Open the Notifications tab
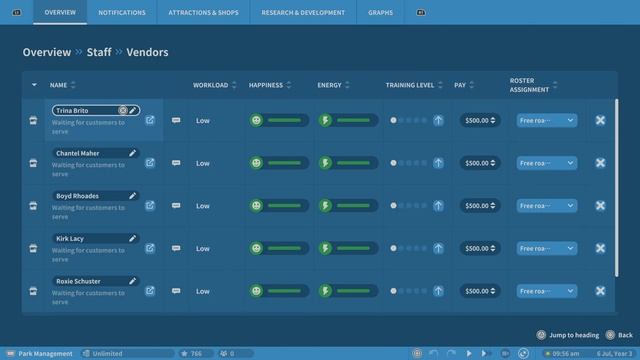Image resolution: width=640 pixels, height=360 pixels. tap(122, 13)
